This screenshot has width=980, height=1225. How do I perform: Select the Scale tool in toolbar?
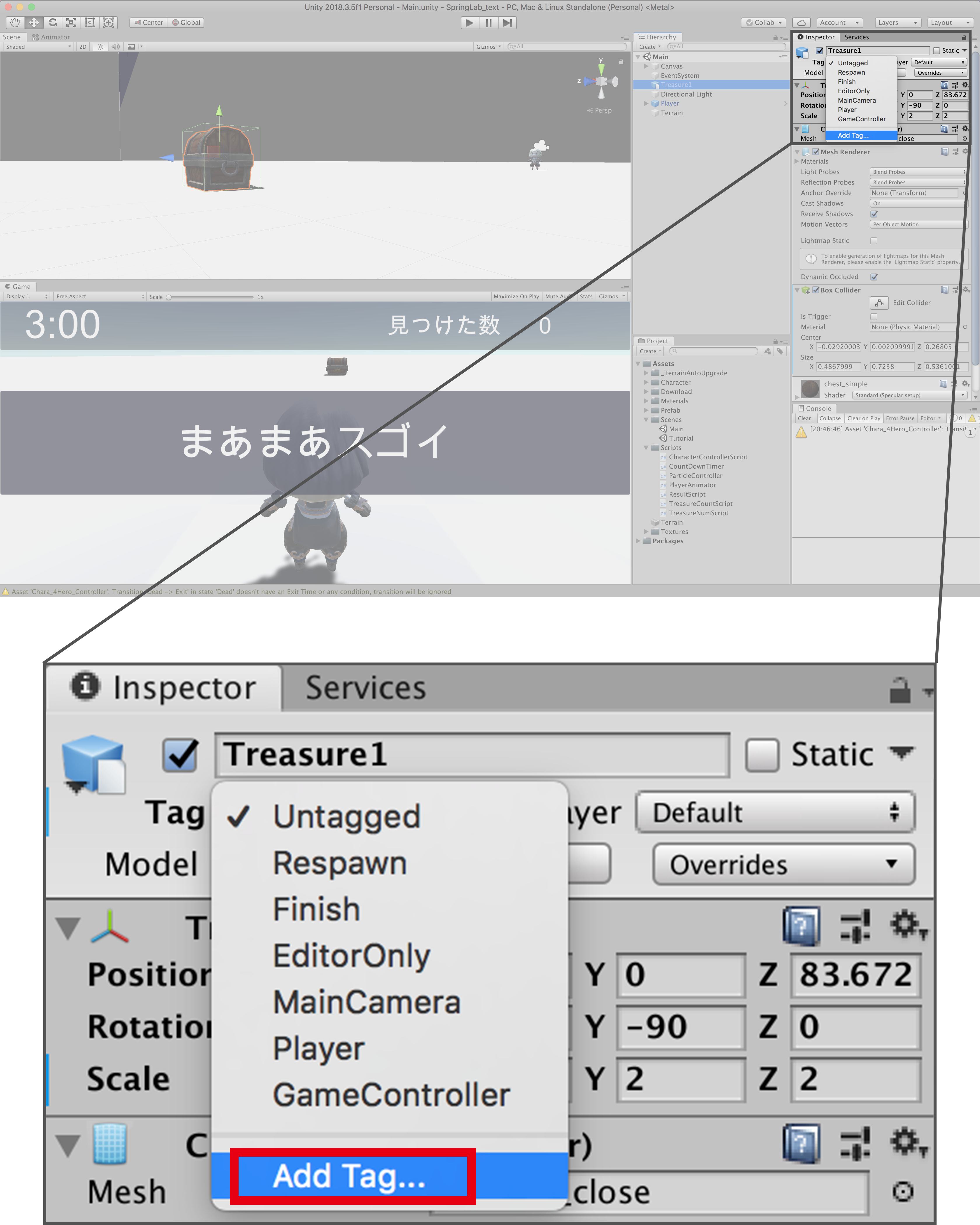tap(71, 23)
